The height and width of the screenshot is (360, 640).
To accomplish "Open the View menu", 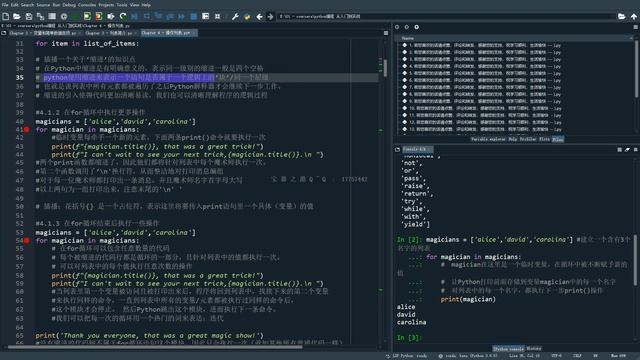I will click(134, 5).
